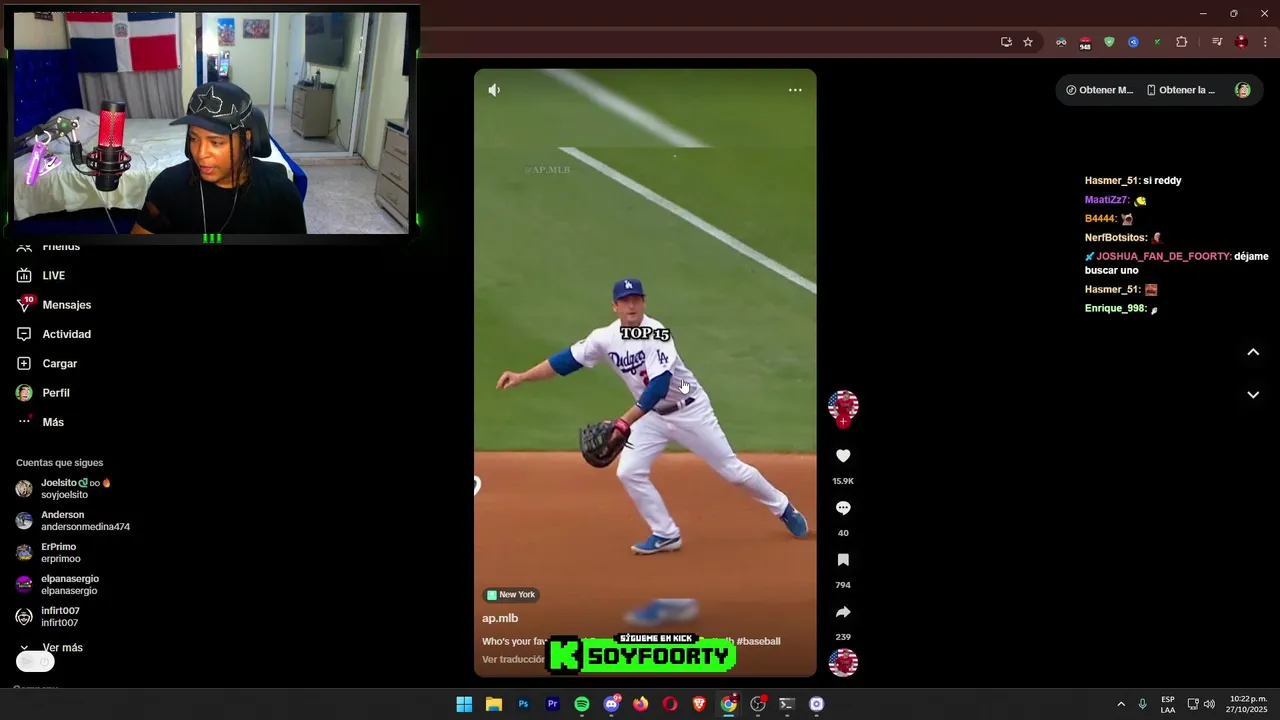The image size is (1280, 720).
Task: Open the glasses-face browser extension
Action: click(1061, 42)
